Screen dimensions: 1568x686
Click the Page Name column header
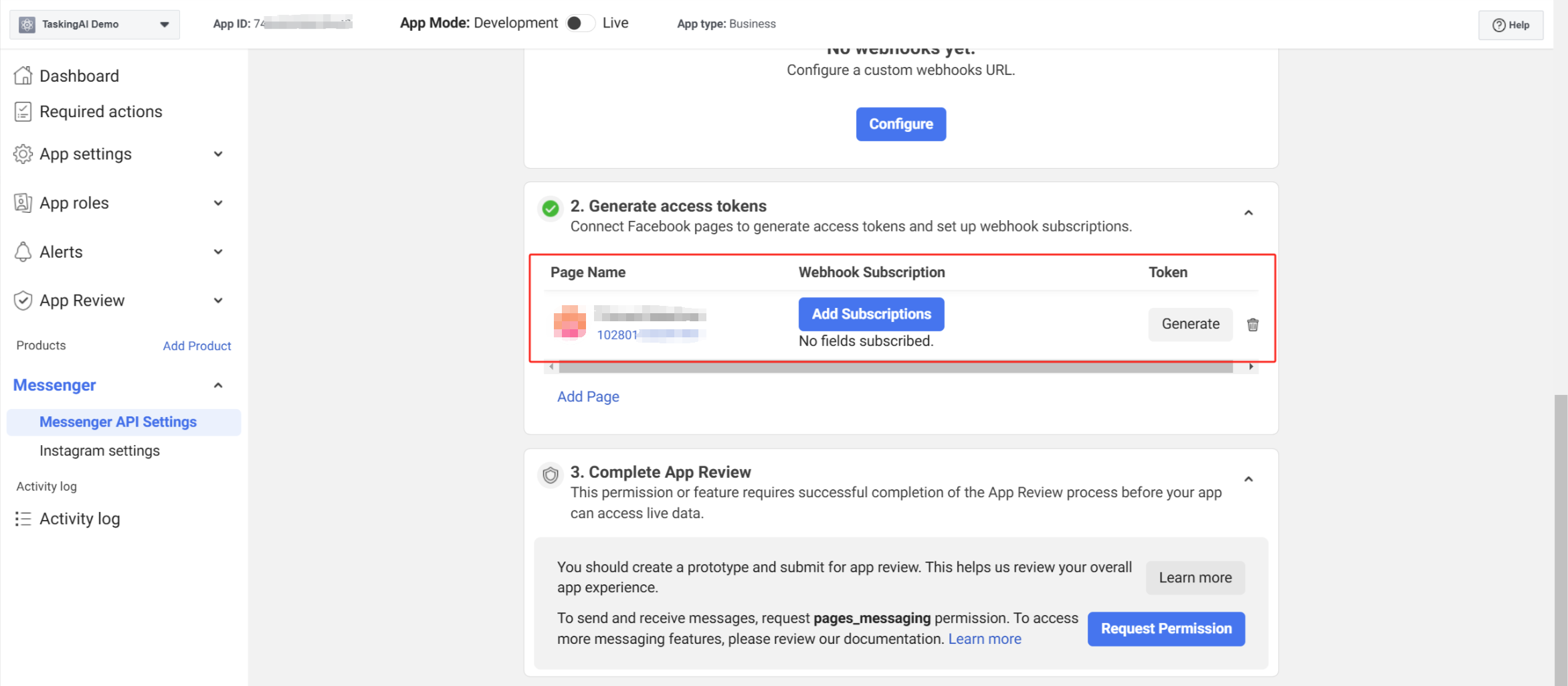tap(587, 272)
